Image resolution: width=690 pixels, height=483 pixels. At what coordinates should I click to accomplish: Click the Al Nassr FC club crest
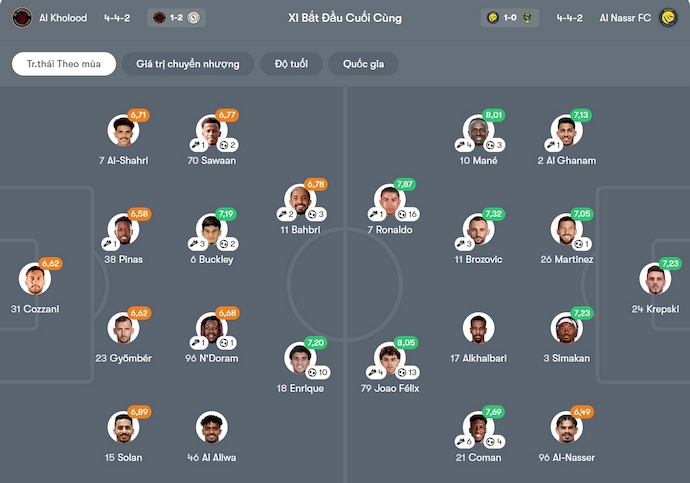tap(669, 18)
